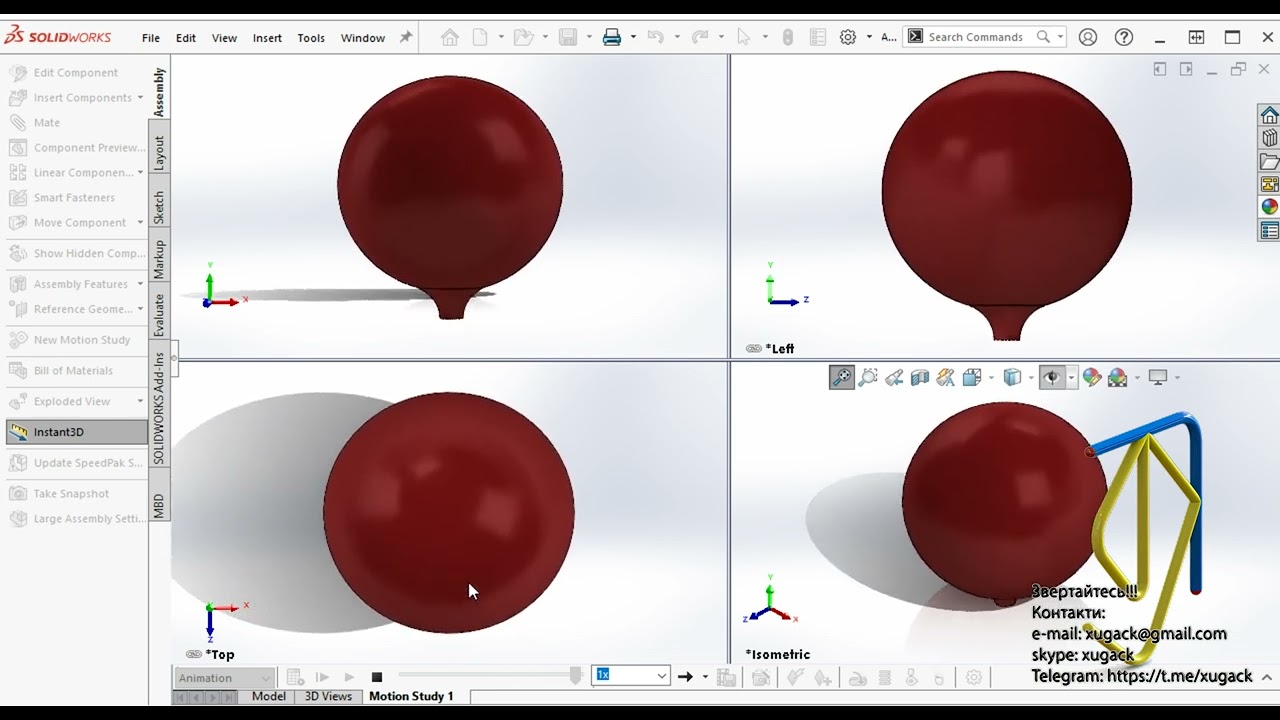Open the Edit menu
The height and width of the screenshot is (720, 1280).
point(186,38)
